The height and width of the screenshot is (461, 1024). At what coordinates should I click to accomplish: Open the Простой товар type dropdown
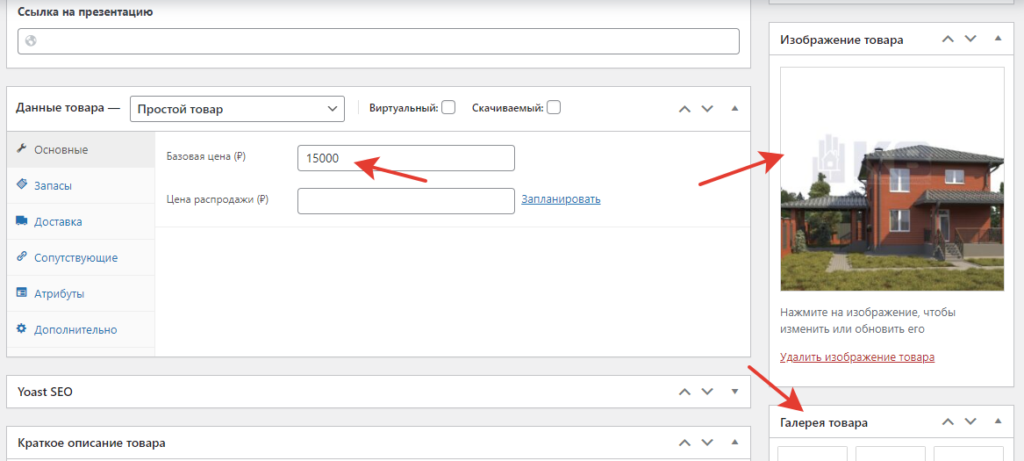237,108
